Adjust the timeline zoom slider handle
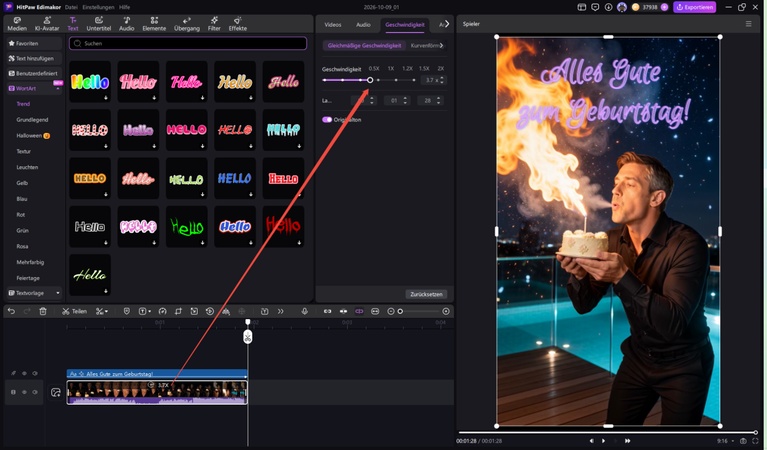 pyautogui.click(x=400, y=311)
